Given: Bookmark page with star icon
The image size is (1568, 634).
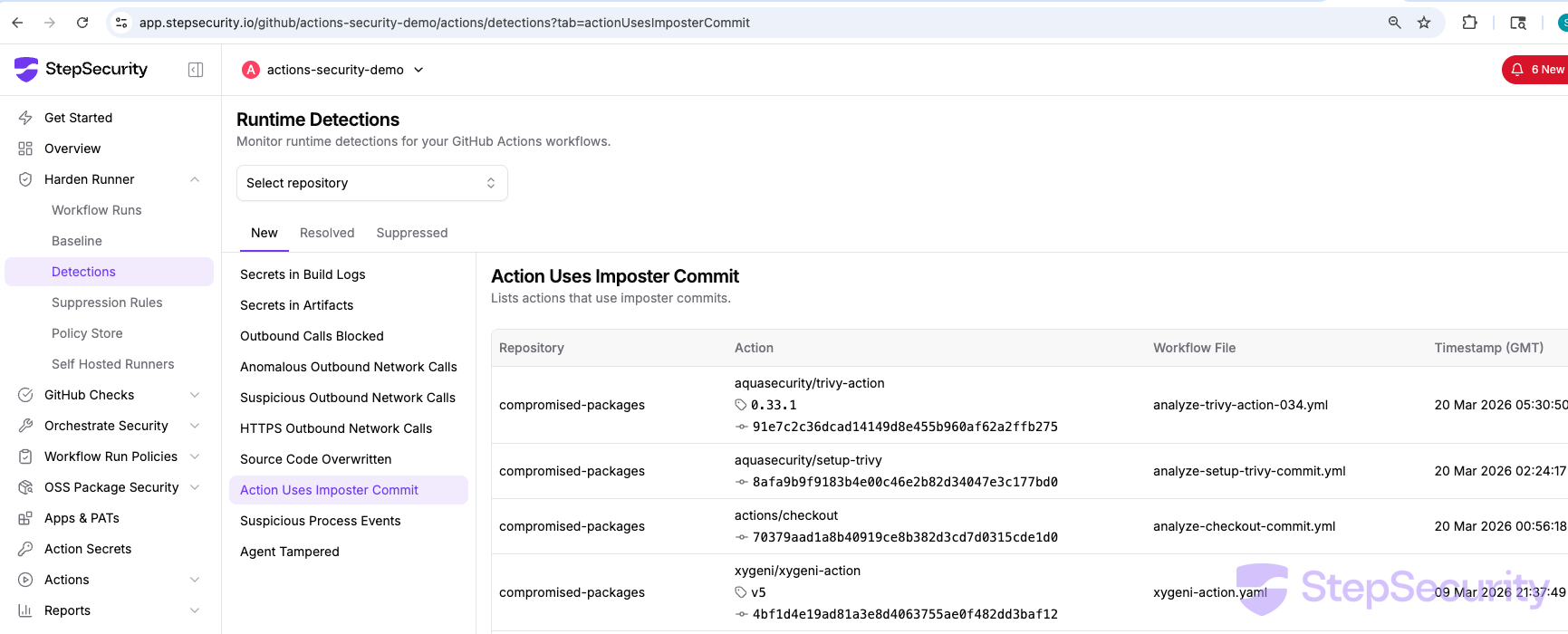Looking at the screenshot, I should click(1424, 23).
